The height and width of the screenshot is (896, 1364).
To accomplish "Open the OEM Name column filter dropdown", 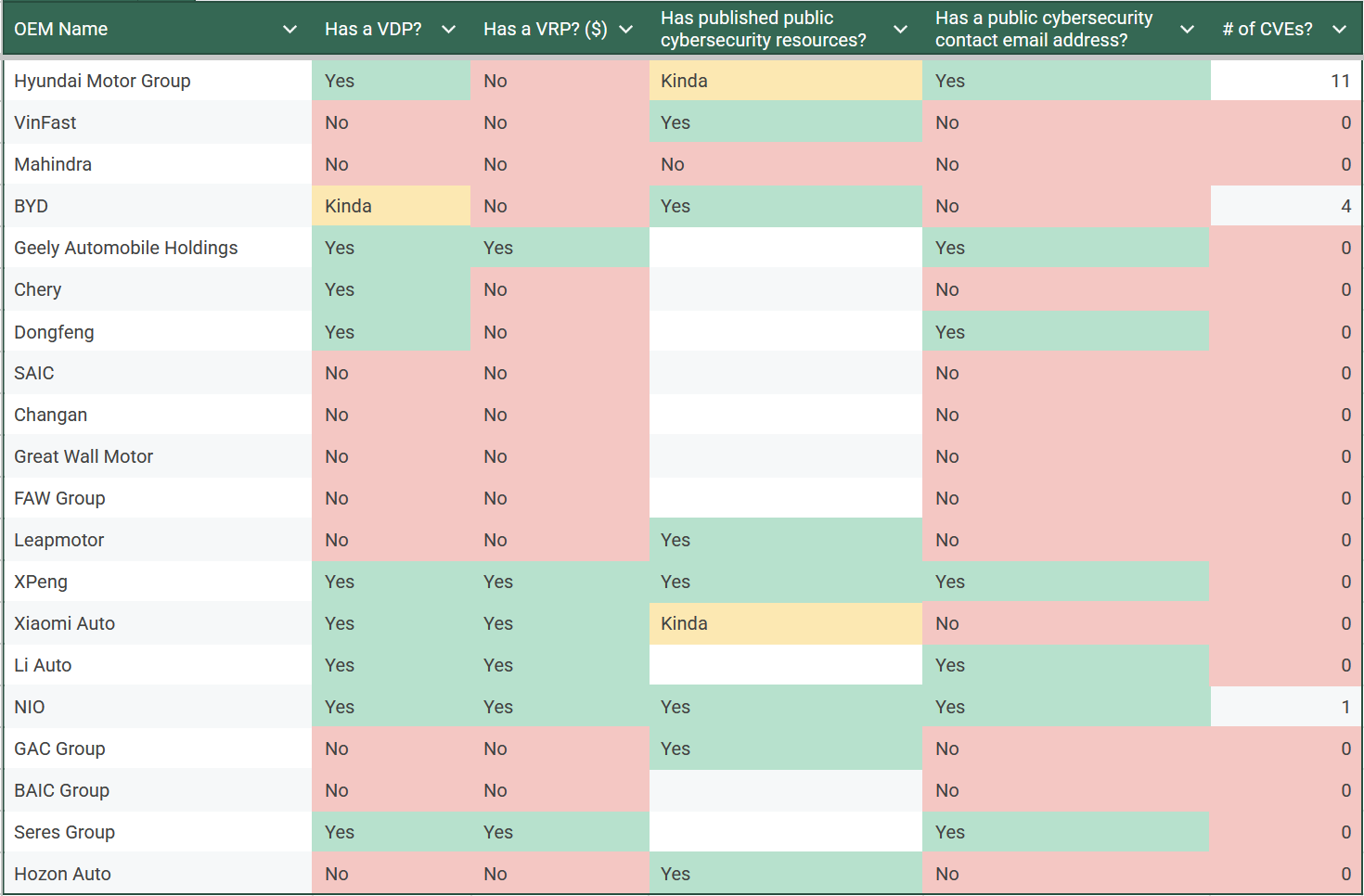I will (x=290, y=30).
